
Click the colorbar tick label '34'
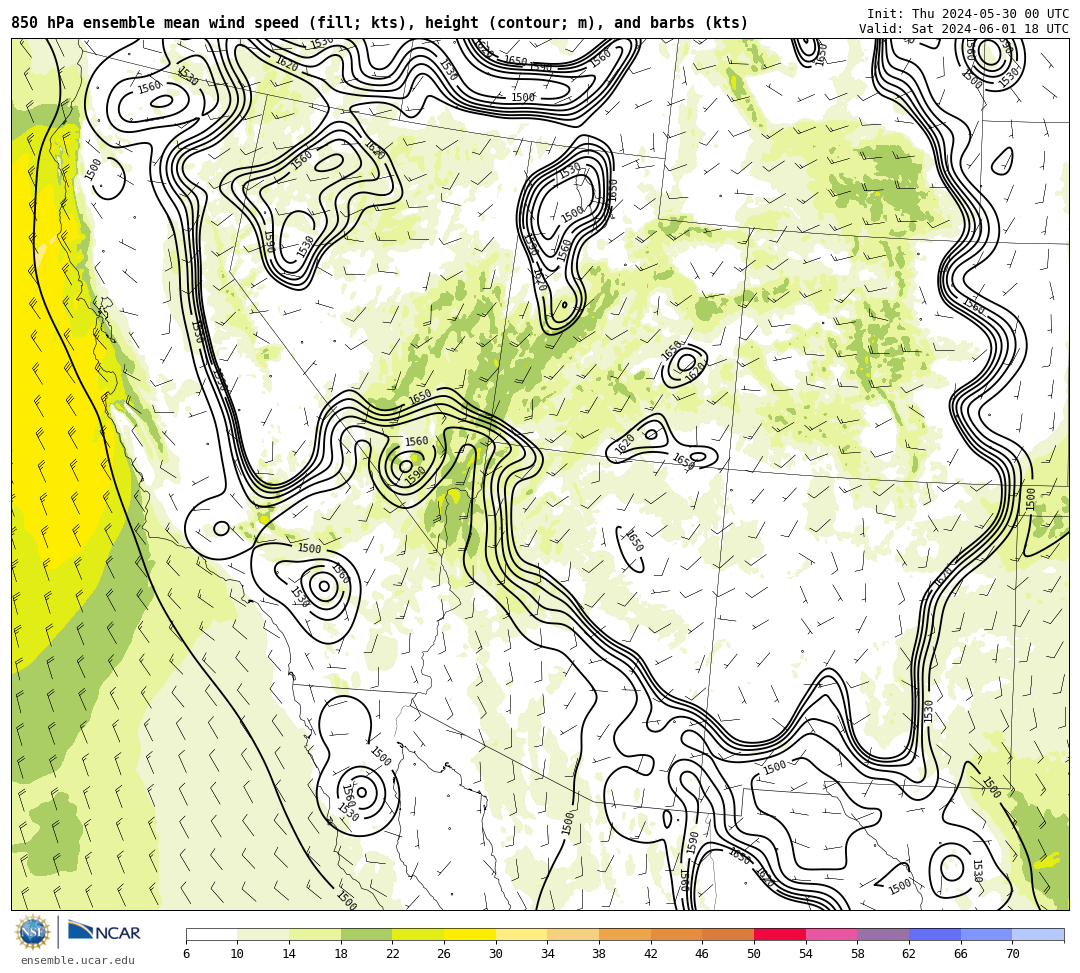click(x=548, y=954)
